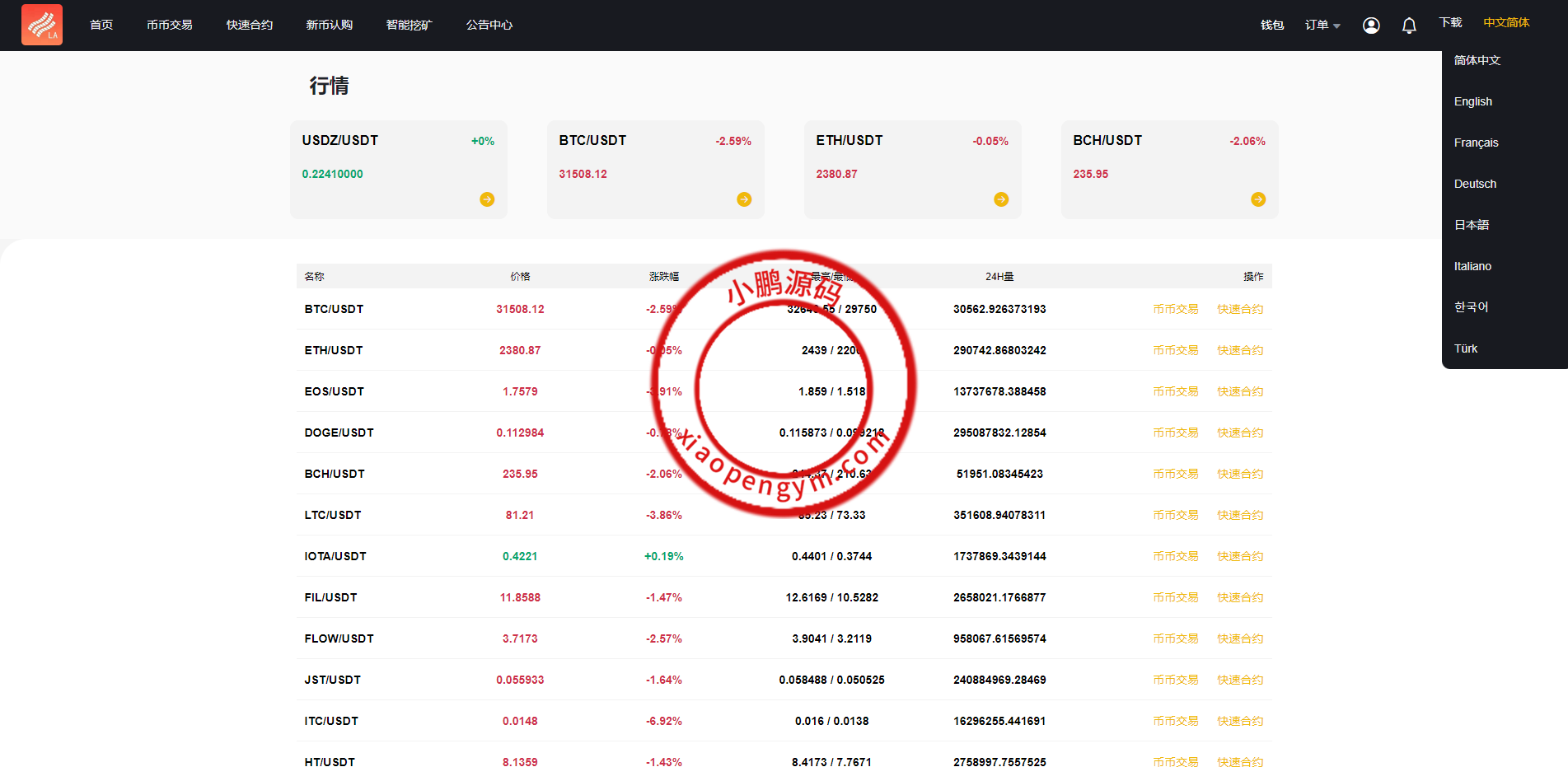
Task: Click 快速合约 link in the IOTA/USDT row
Action: coord(1240,556)
